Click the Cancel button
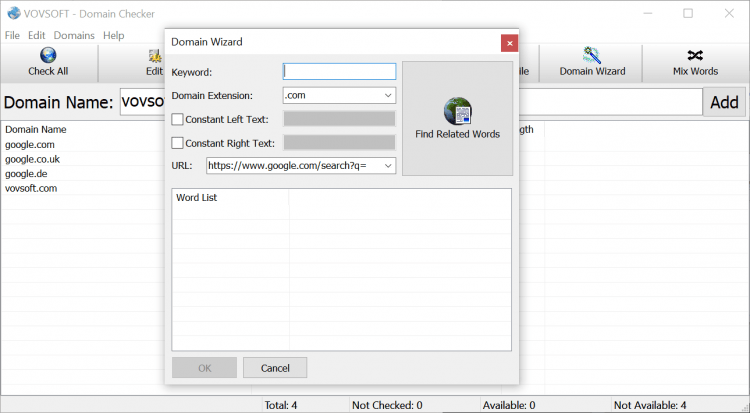This screenshot has width=750, height=413. coord(275,368)
